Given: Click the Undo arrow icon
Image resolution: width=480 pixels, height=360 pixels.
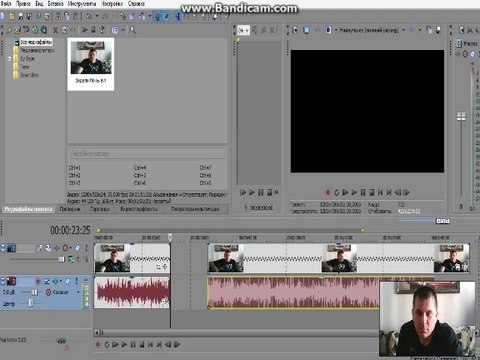Looking at the screenshot, I should pyautogui.click(x=89, y=16).
